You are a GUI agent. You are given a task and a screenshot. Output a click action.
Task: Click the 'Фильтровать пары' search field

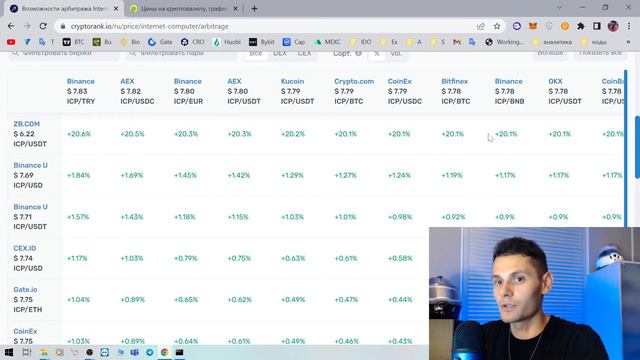click(181, 53)
